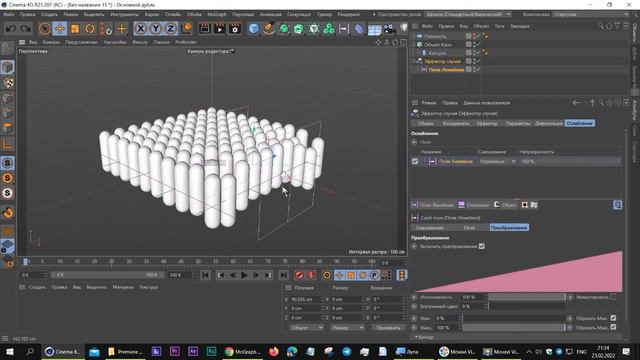Click the Field (linear) toolbar icon

pos(344,29)
